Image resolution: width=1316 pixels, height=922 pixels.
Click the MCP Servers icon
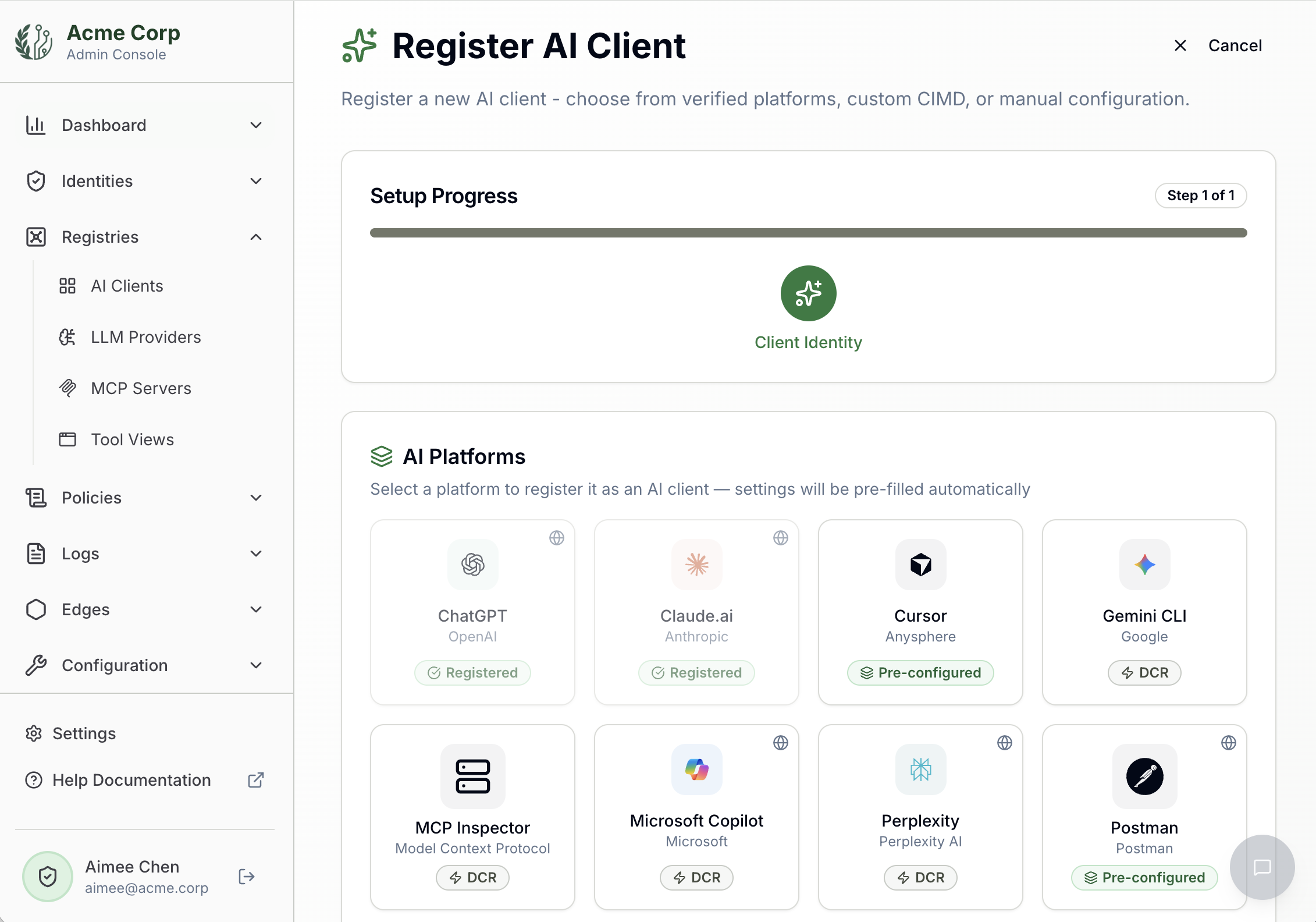click(67, 388)
